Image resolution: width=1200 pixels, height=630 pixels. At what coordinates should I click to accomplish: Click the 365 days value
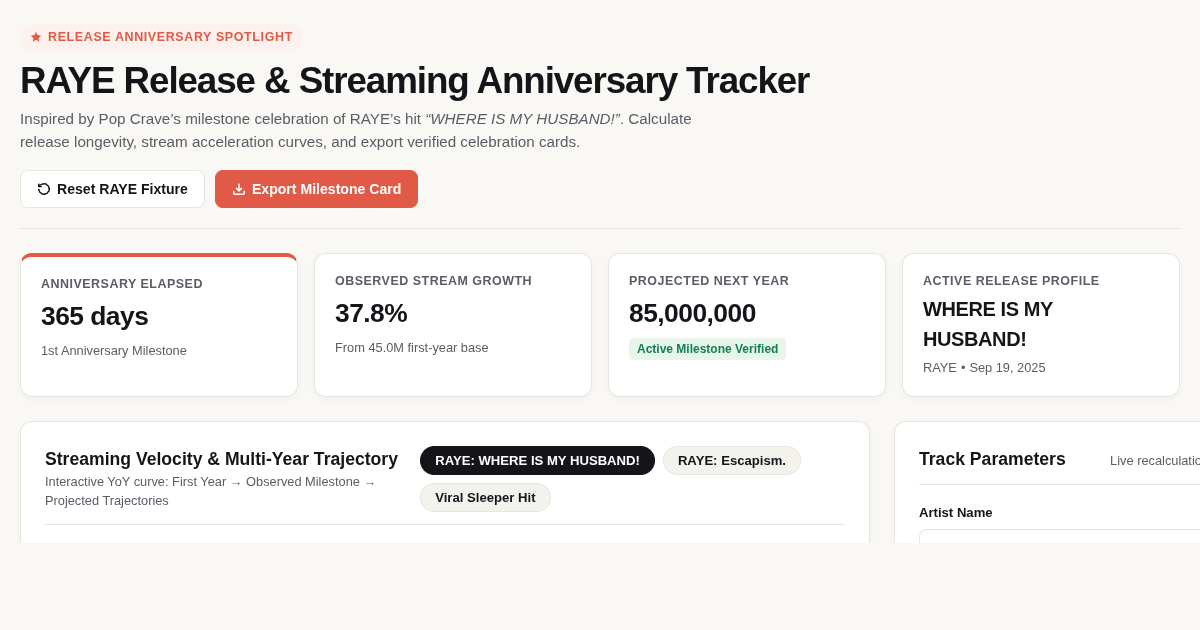tap(95, 316)
